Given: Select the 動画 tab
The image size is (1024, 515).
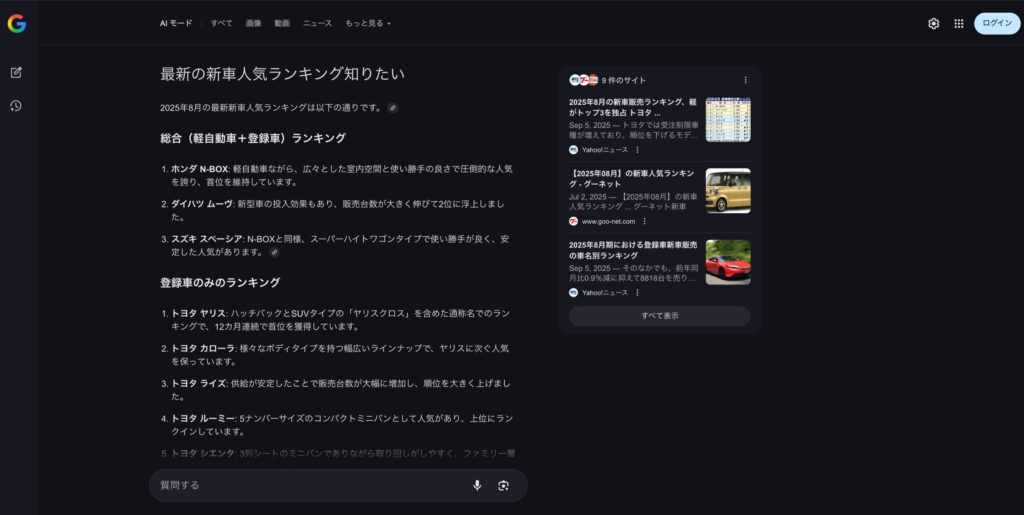Looking at the screenshot, I should [282, 23].
